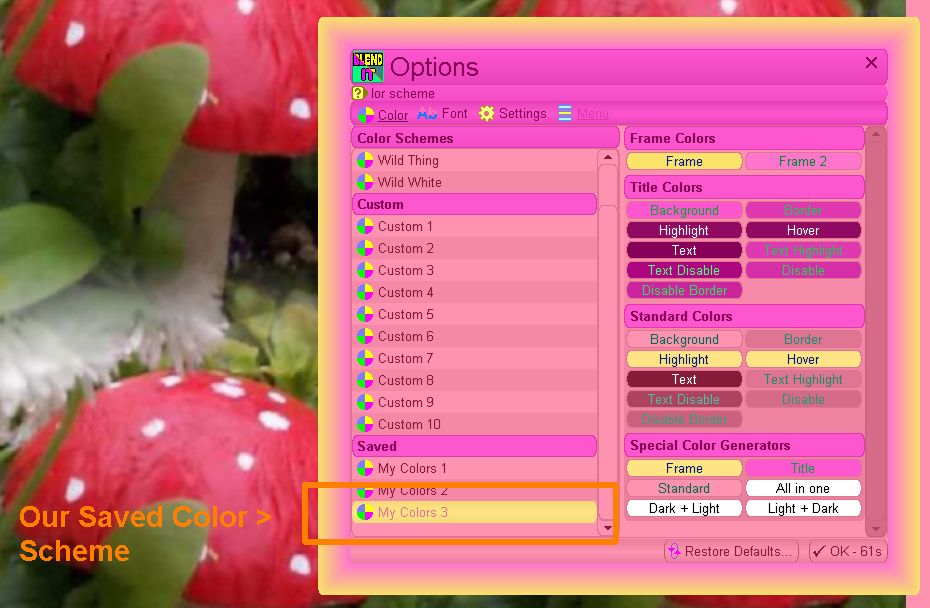Switch to the Settings tab
Viewport: 930px width, 608px height.
point(522,114)
